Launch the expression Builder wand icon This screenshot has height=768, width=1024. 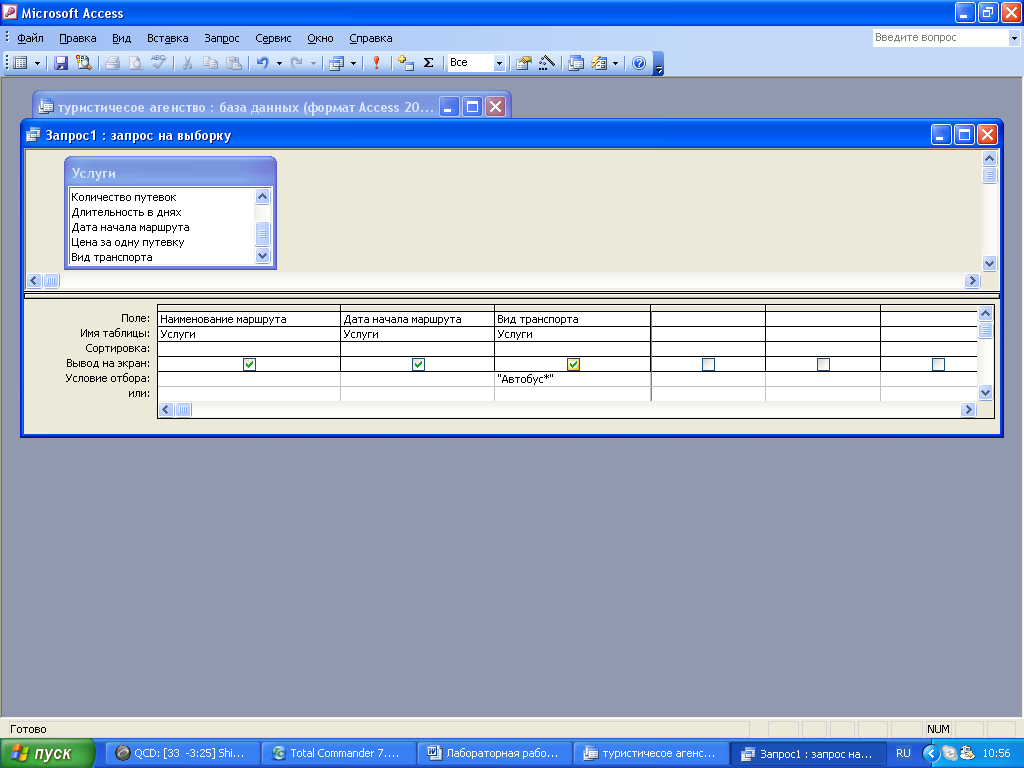(x=547, y=63)
